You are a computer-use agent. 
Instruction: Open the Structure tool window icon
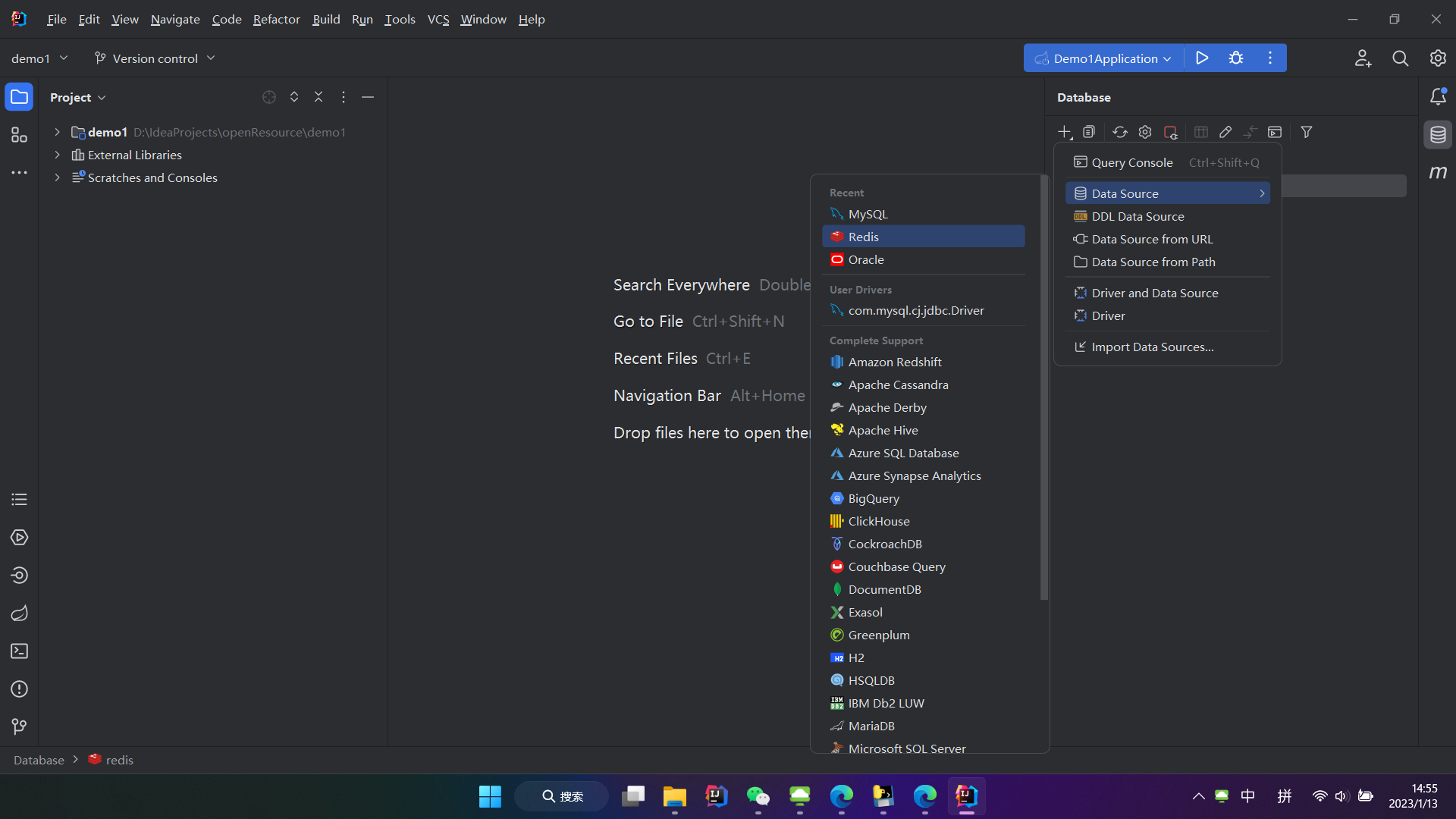click(20, 135)
